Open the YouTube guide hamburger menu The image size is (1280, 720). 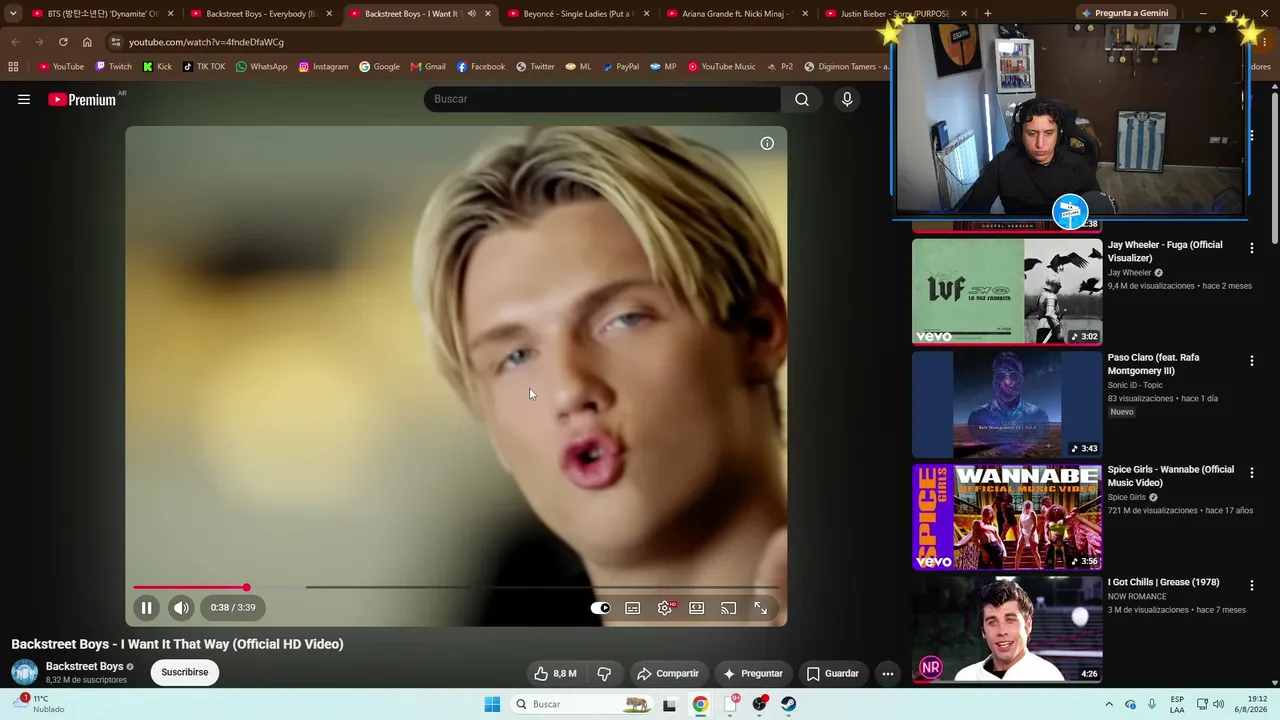[x=24, y=99]
